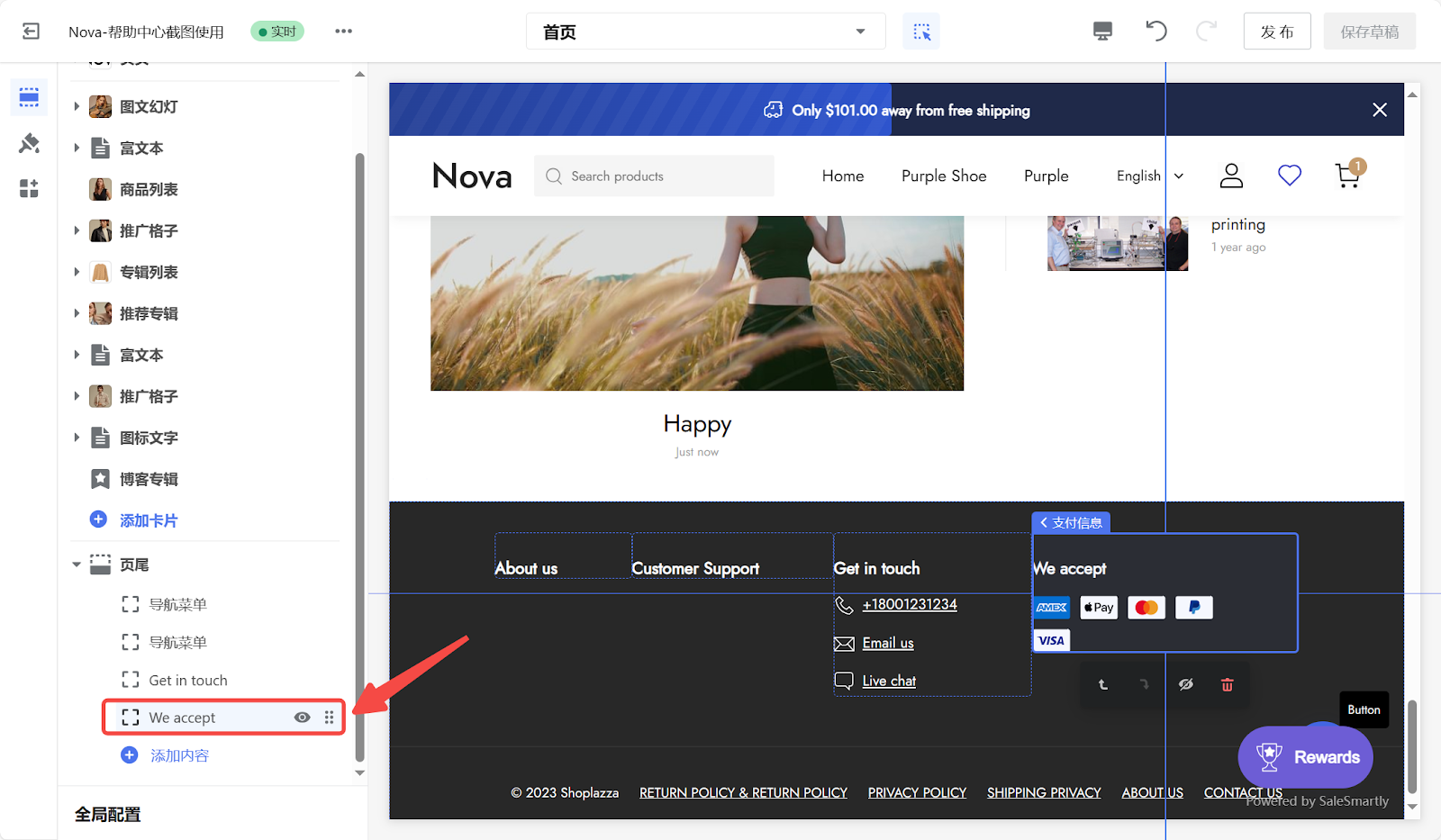Viewport: 1441px width, 840px height.
Task: Expand the 图文幻灯 section
Action: click(77, 106)
